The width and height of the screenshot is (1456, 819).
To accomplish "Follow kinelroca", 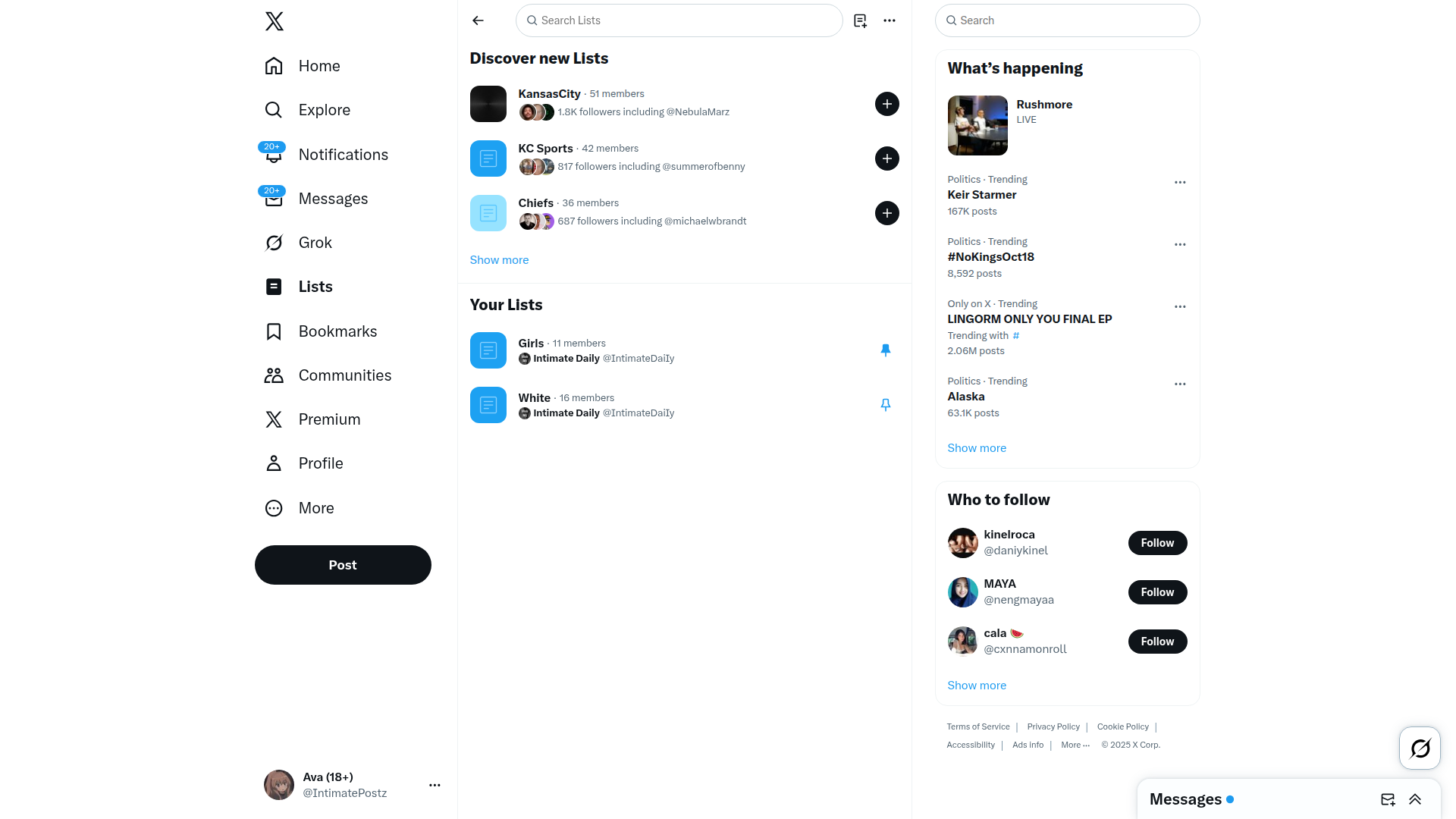I will tap(1157, 543).
